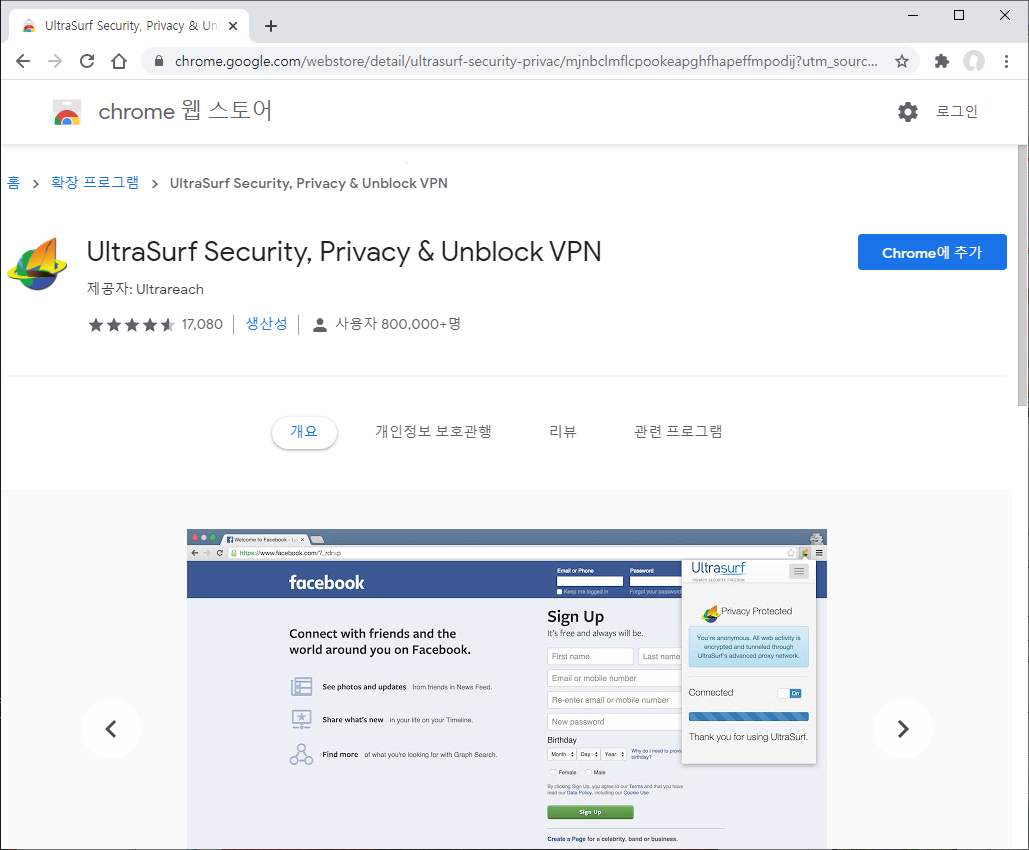The image size is (1029, 850).
Task: Go to 홈 breadcrumb link
Action: [x=13, y=182]
